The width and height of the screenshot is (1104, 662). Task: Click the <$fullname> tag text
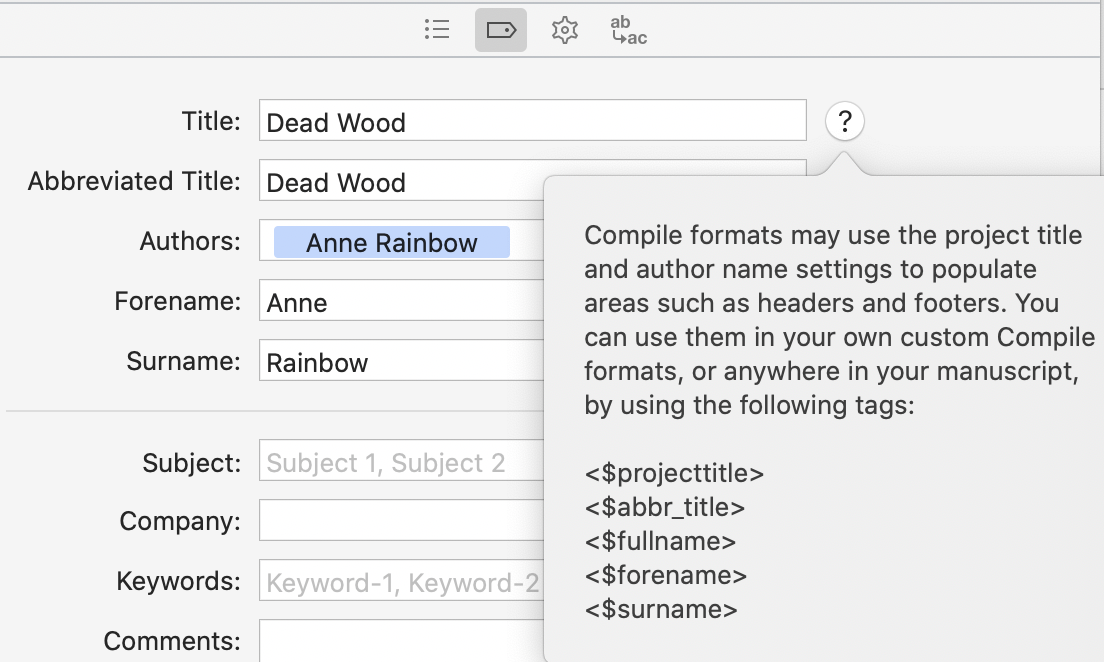coord(660,542)
